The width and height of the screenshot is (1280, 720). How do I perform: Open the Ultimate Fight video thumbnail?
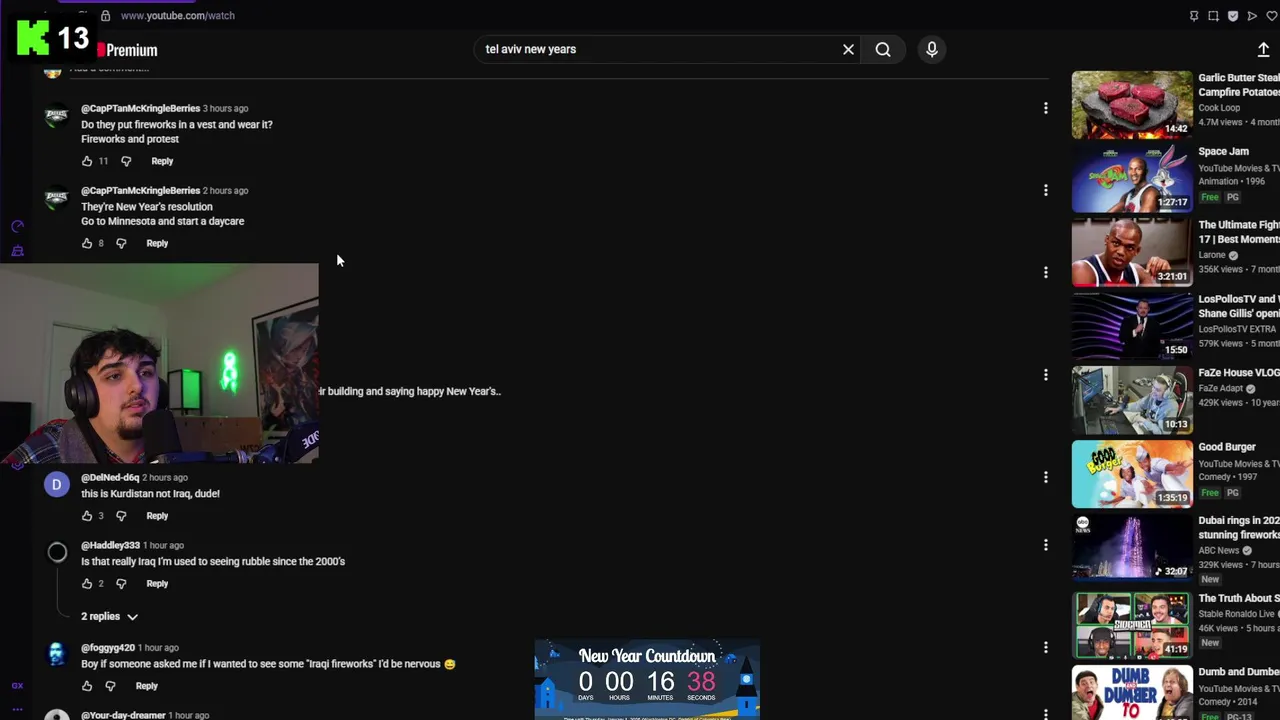click(1132, 252)
